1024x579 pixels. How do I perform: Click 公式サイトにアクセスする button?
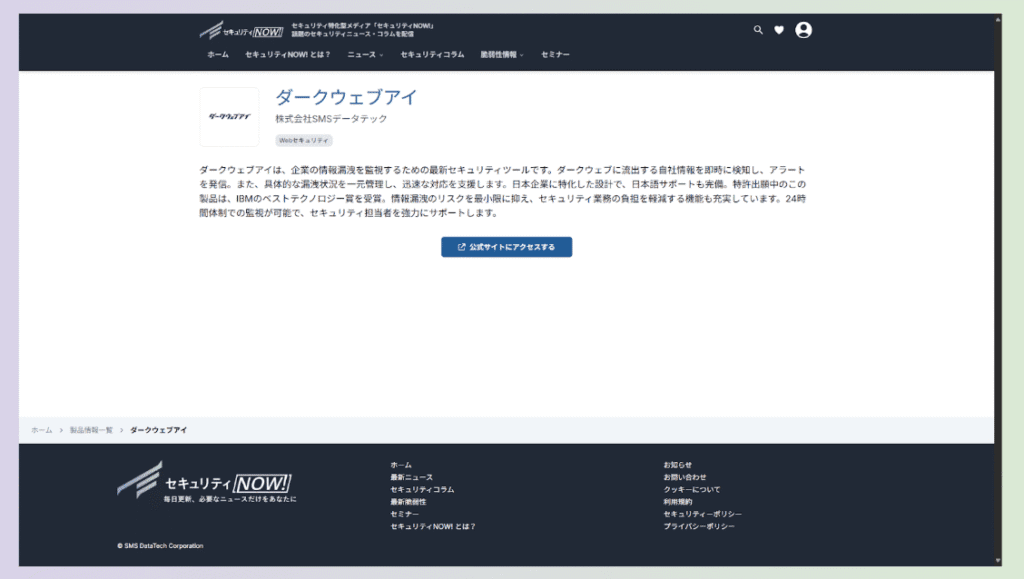507,247
